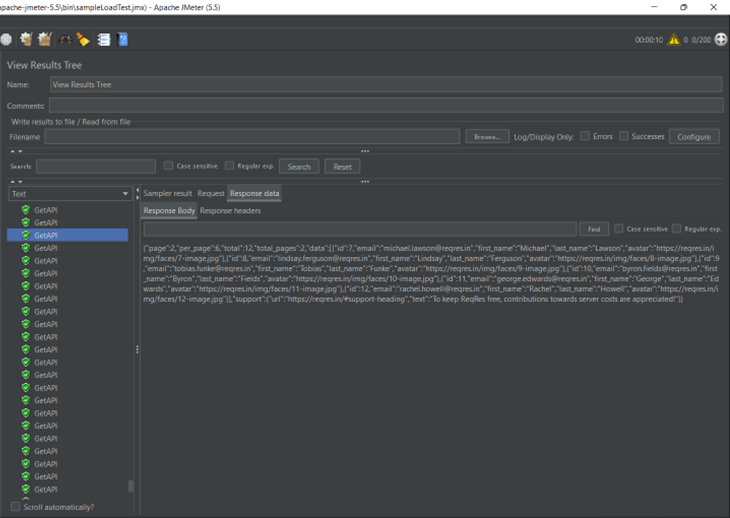
Task: Select the Response Body sub-tab
Action: click(169, 210)
